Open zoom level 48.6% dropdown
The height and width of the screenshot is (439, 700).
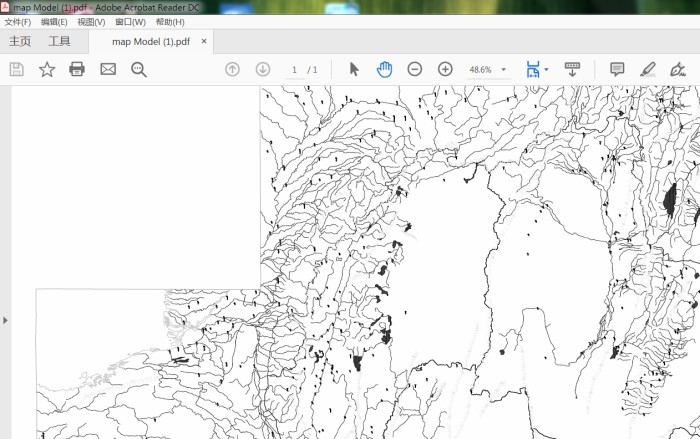pos(504,70)
